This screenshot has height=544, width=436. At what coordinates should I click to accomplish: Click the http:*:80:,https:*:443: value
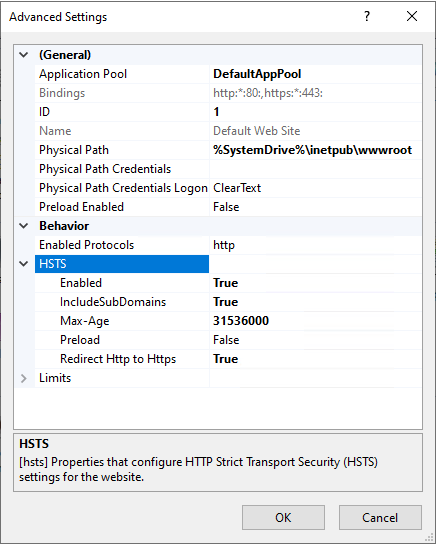(x=268, y=93)
